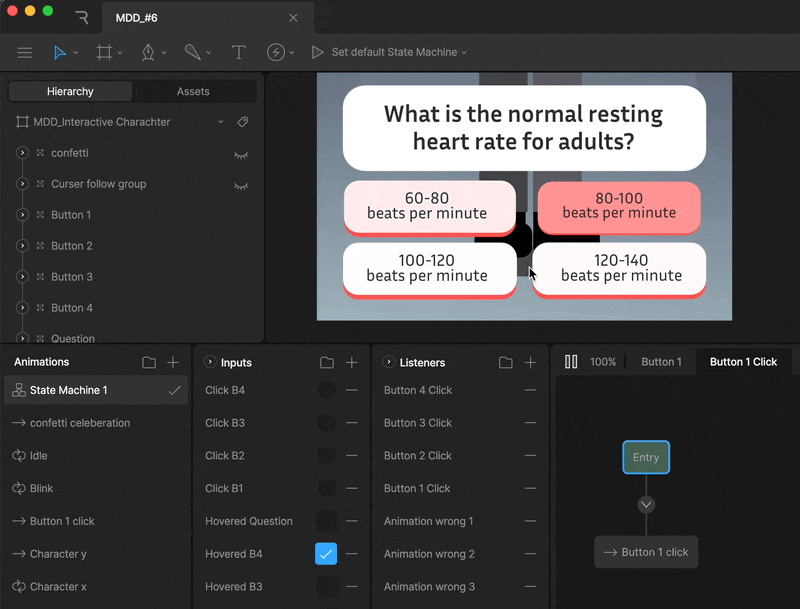Switch to the Assets tab
The image size is (800, 609).
click(x=193, y=91)
